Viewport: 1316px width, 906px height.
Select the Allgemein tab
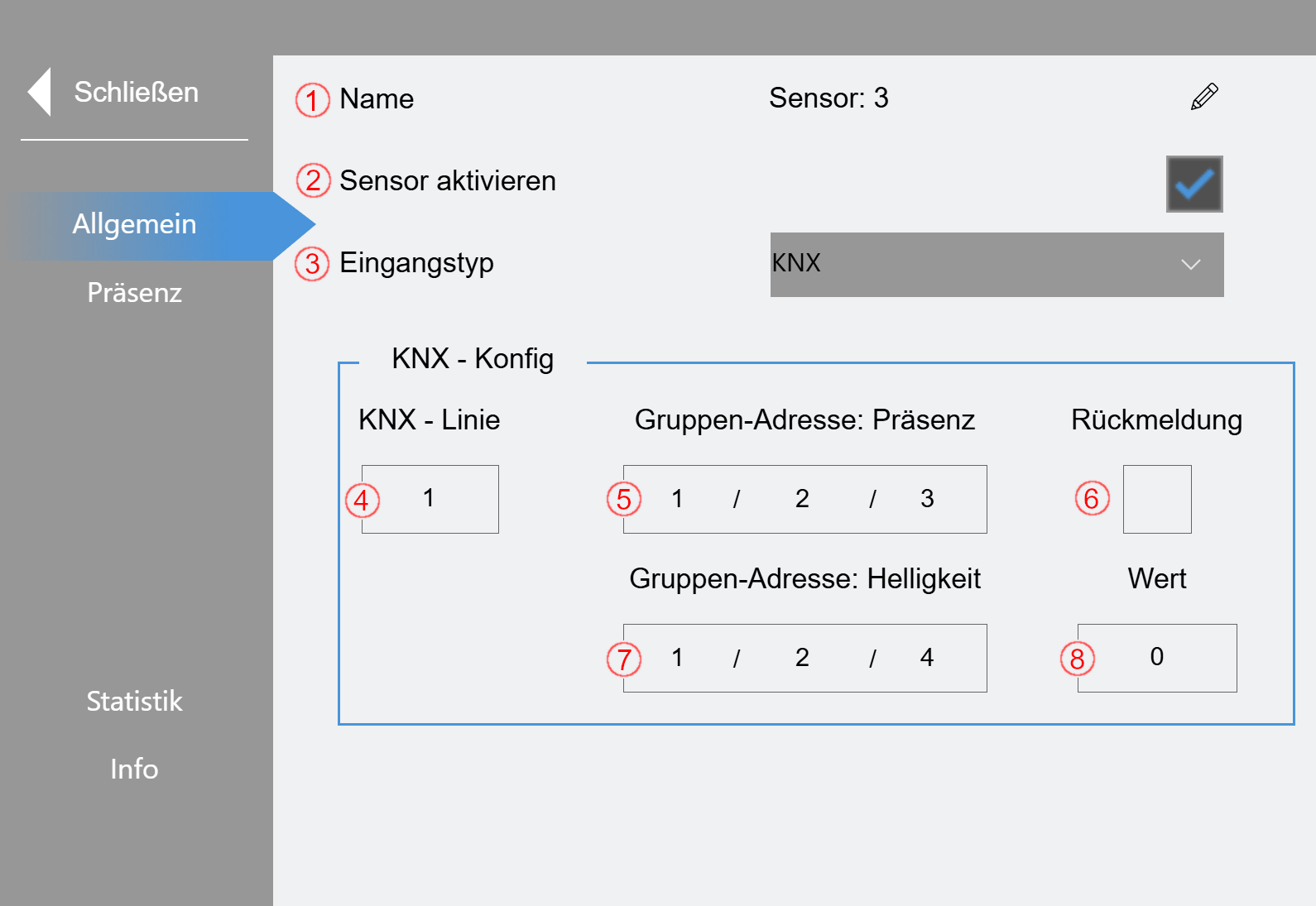[134, 224]
